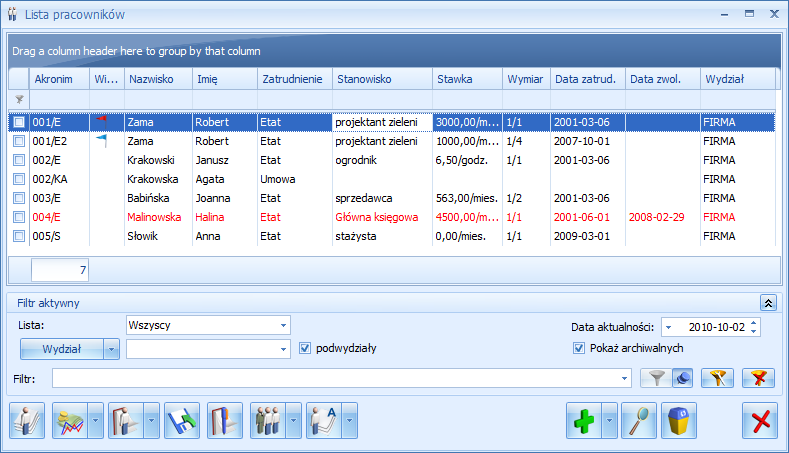This screenshot has height=453, width=789.
Task: Click the 6,50/godz. rate cell
Action: [x=467, y=160]
